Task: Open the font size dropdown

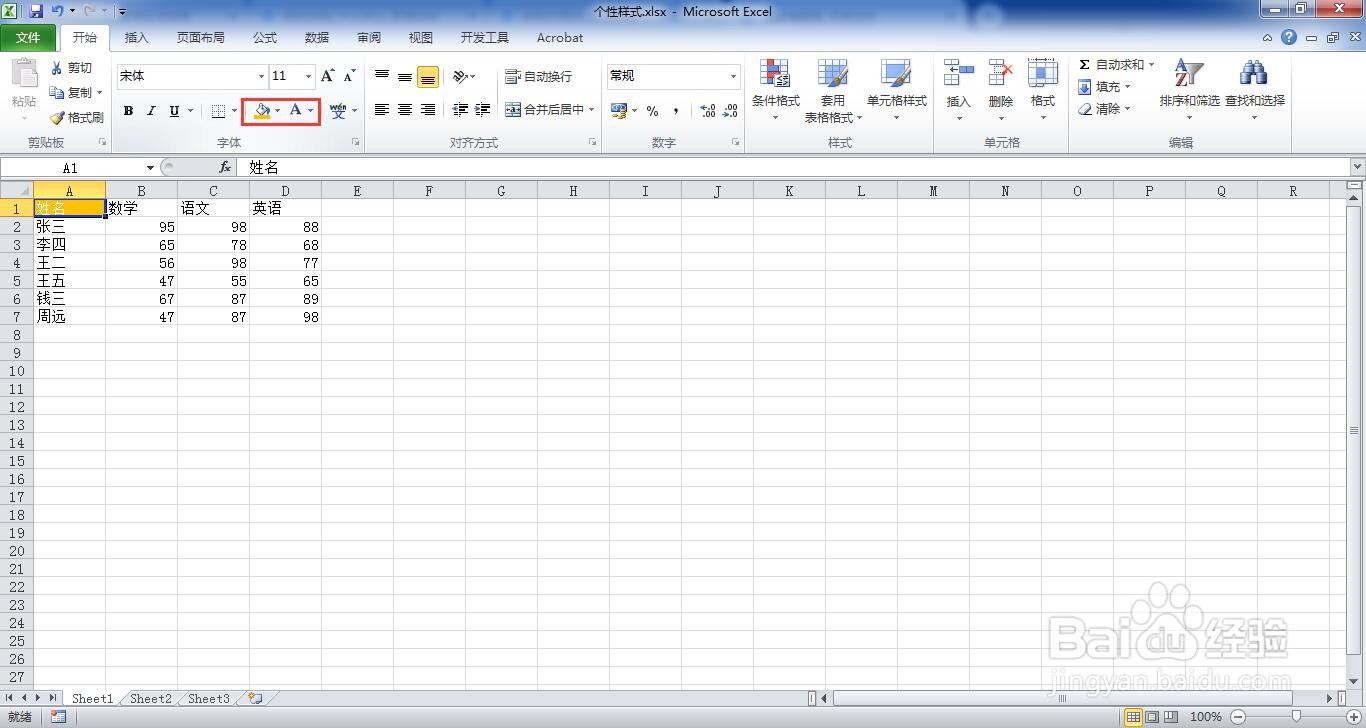Action: [x=308, y=76]
